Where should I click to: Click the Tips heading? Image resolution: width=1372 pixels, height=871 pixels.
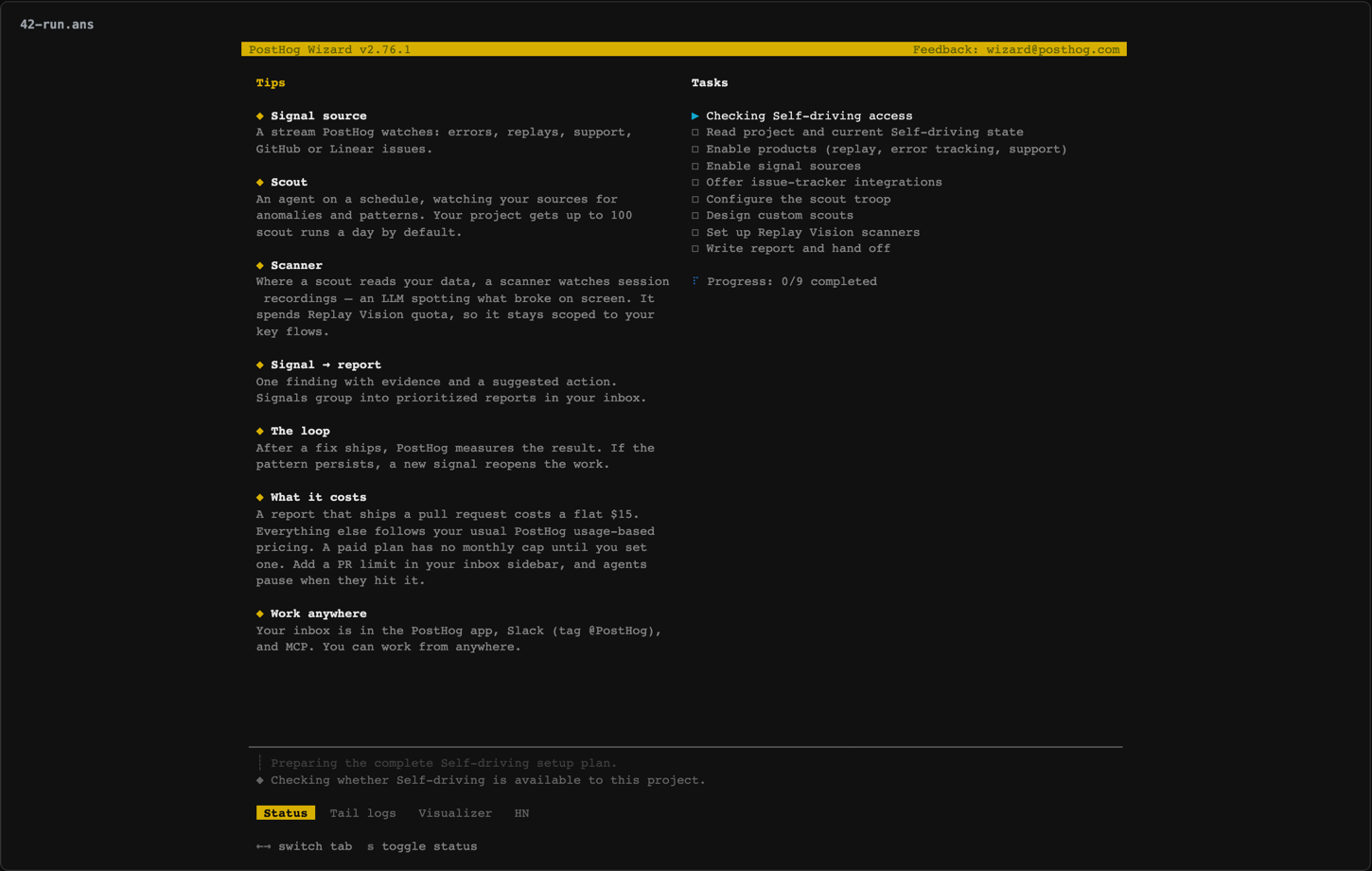[271, 82]
